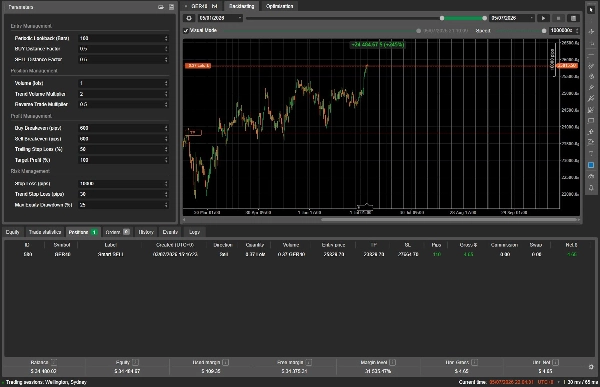Sort positions by Created column header
This screenshot has height=387, width=600.
tap(174, 245)
